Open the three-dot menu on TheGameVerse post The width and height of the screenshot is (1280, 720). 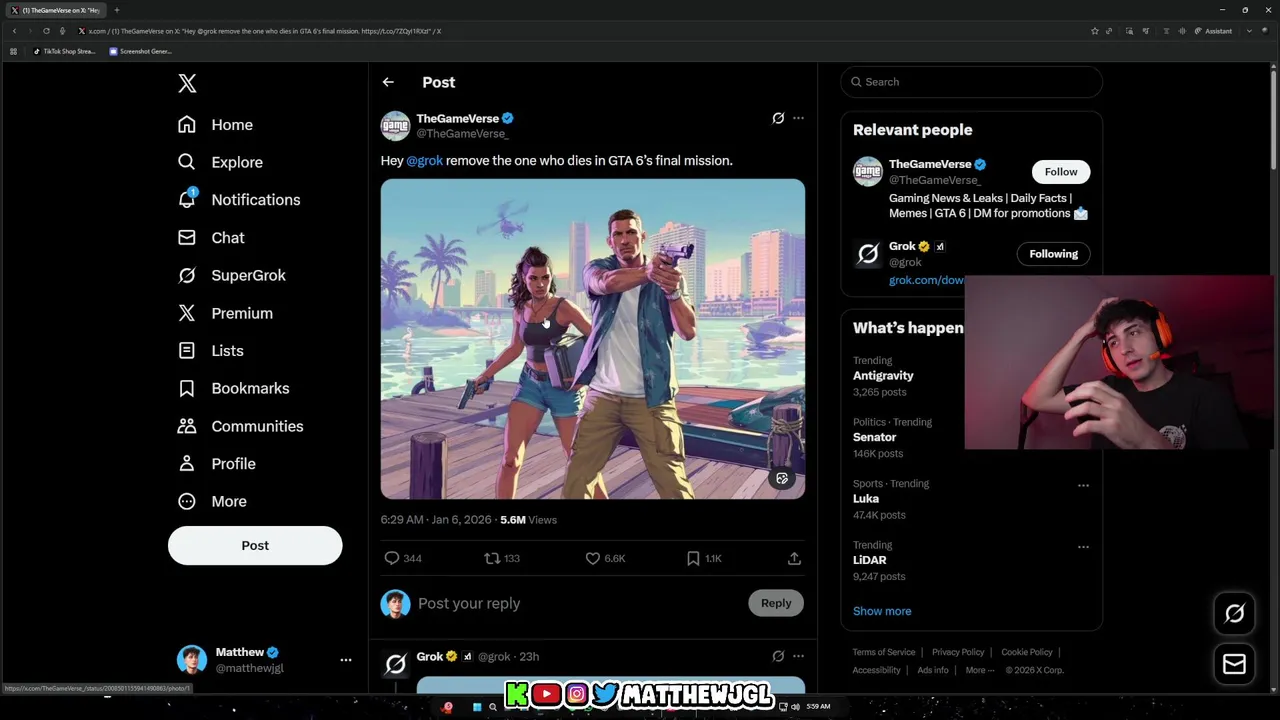click(x=798, y=118)
